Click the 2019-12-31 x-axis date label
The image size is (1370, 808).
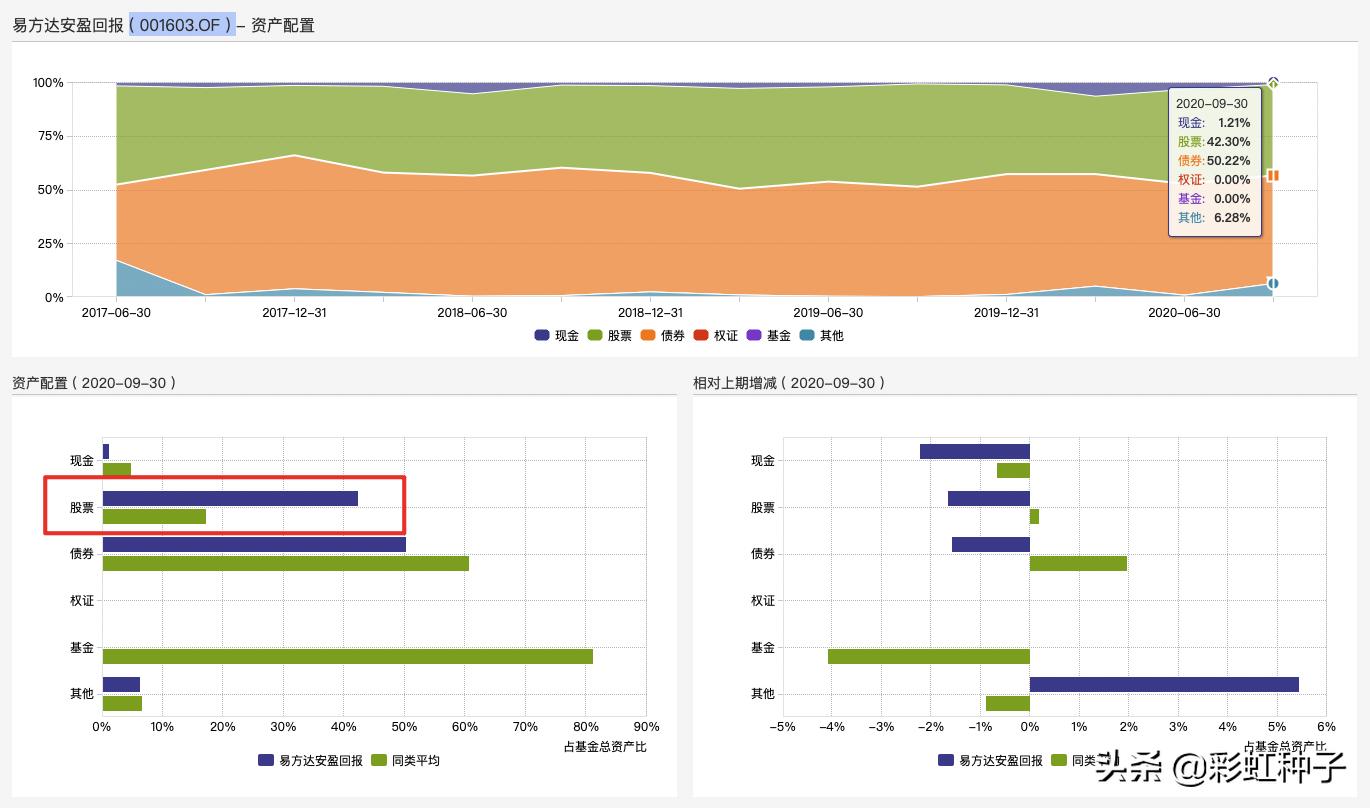click(x=1006, y=312)
